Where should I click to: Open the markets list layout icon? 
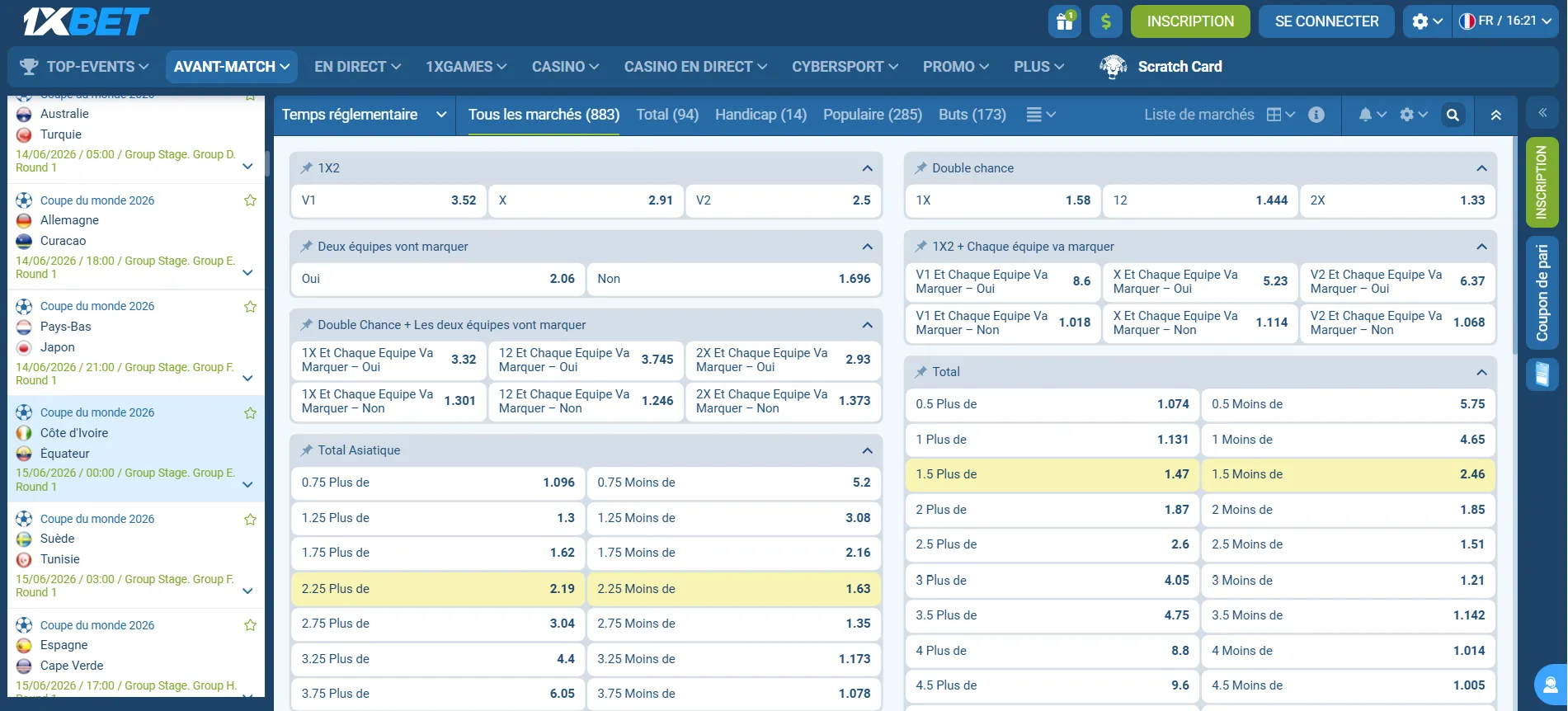coord(1281,115)
